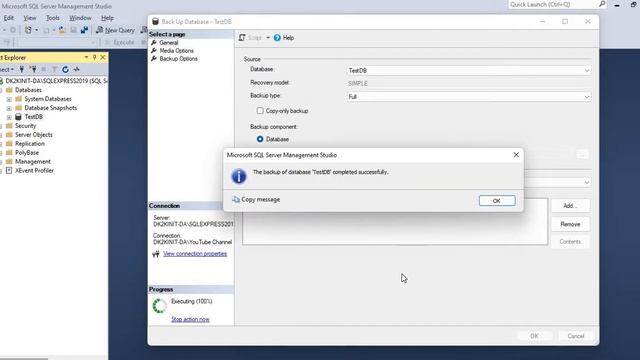
Task: Click the Contents button
Action: coord(570,242)
